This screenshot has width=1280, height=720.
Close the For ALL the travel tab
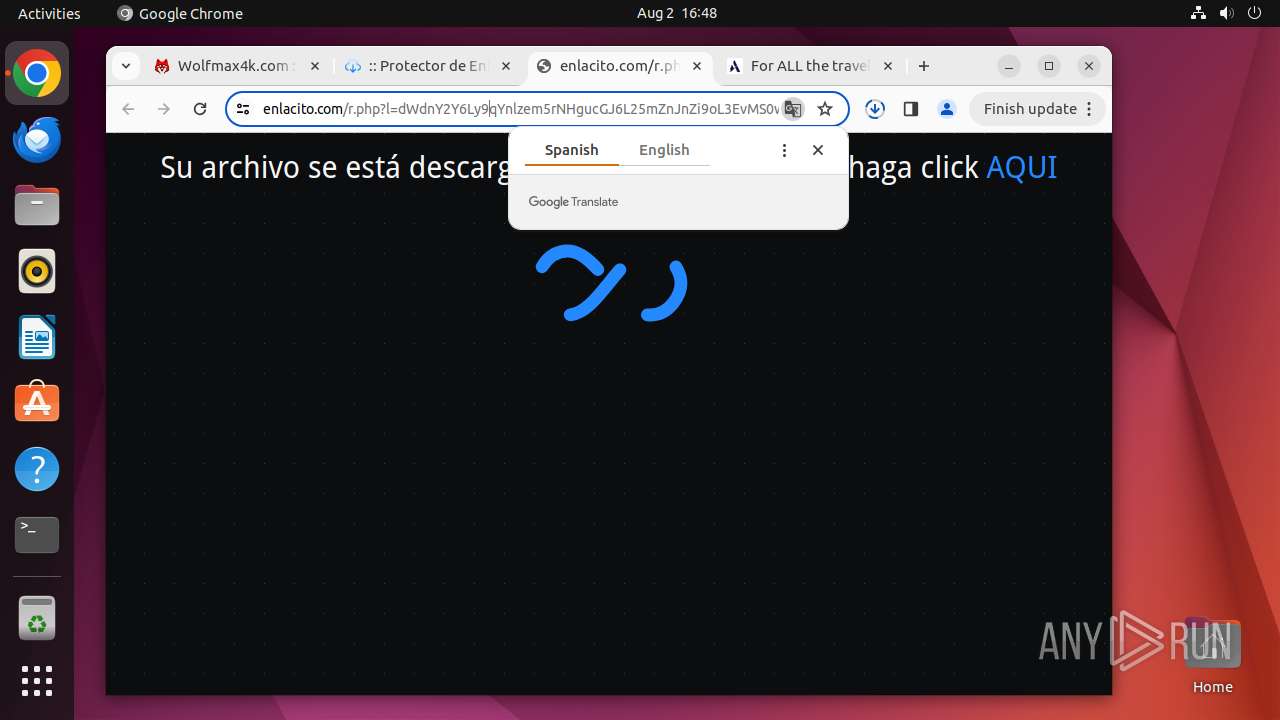[887, 66]
